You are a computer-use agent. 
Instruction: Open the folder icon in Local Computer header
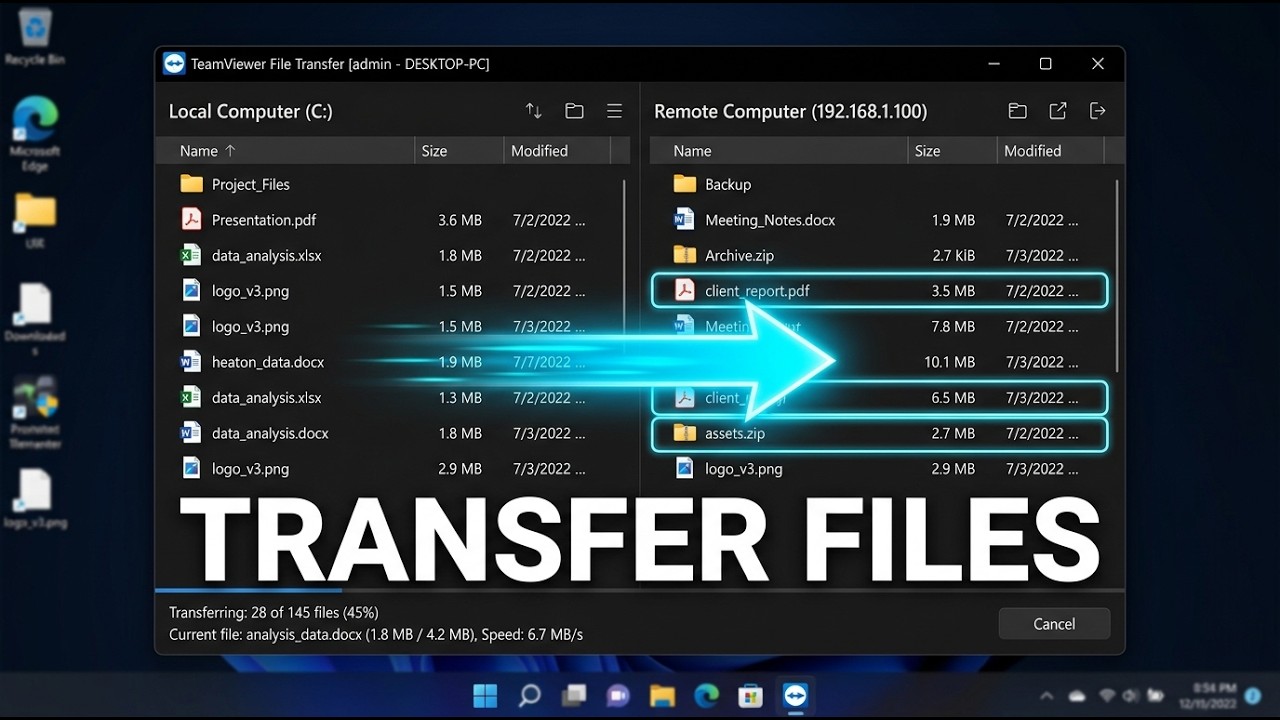click(574, 111)
